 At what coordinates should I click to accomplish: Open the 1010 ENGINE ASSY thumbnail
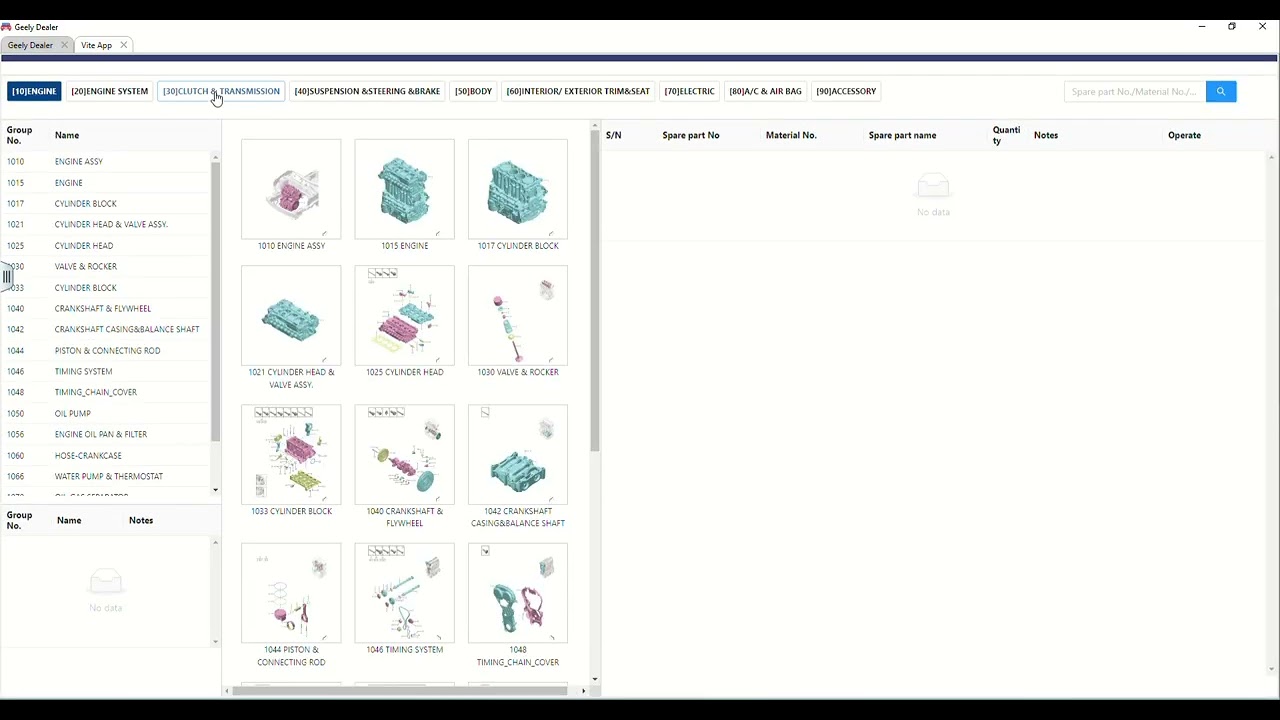291,189
